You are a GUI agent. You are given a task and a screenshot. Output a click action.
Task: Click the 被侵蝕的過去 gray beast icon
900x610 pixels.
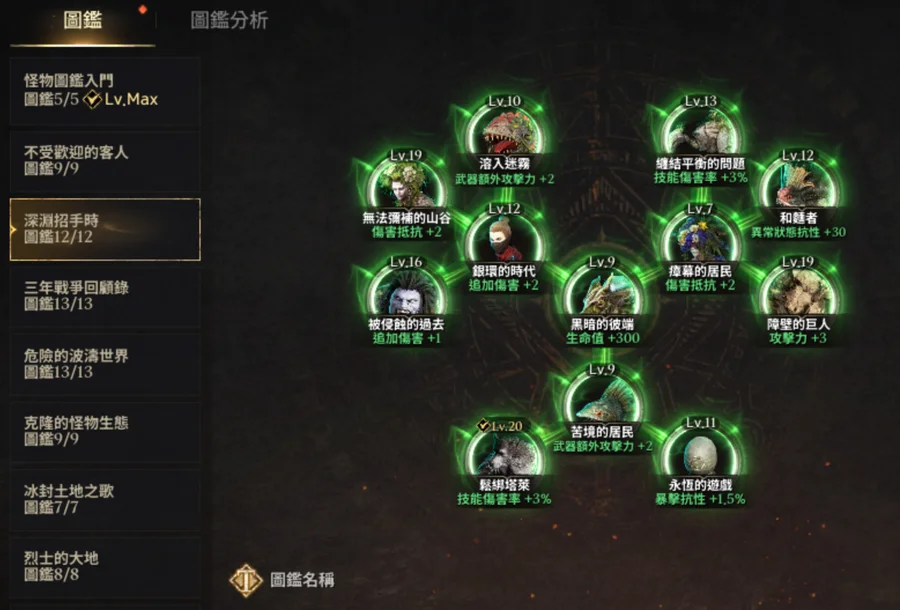pyautogui.click(x=406, y=293)
